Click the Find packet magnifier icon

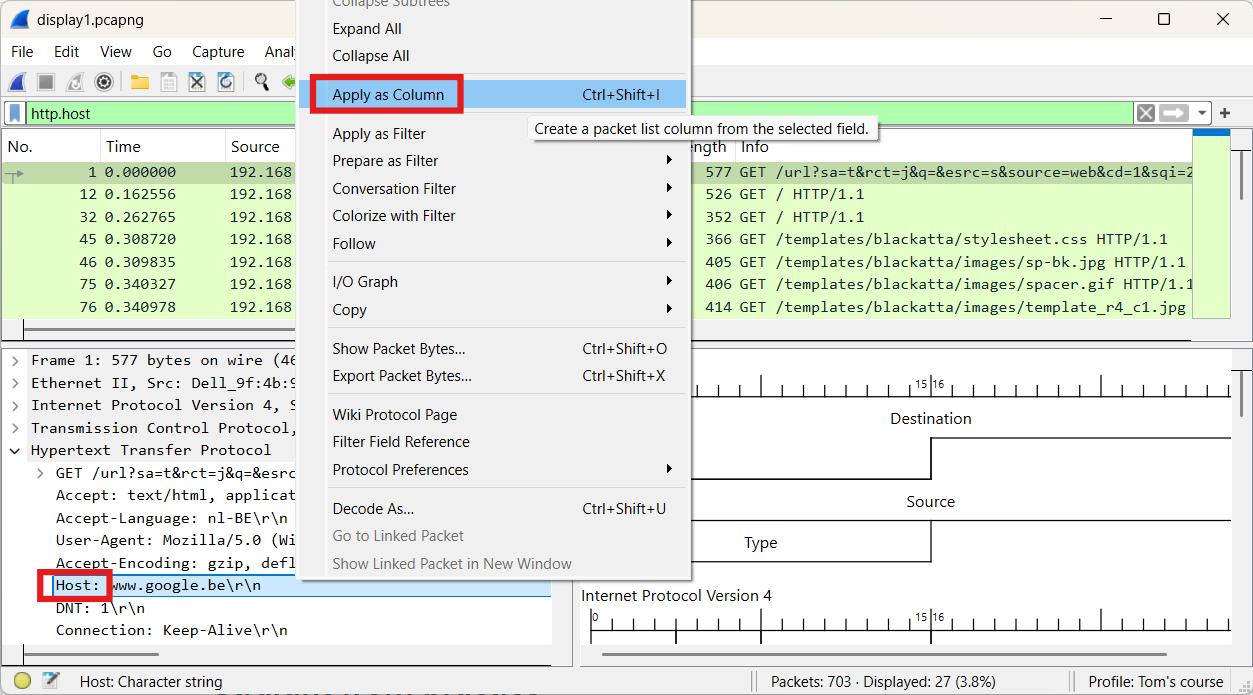[x=262, y=82]
